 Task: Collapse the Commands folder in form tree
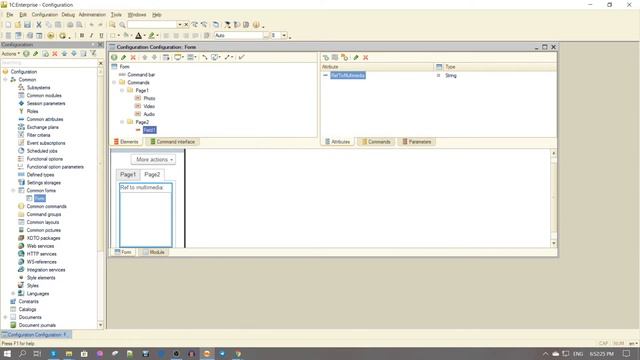(114, 82)
